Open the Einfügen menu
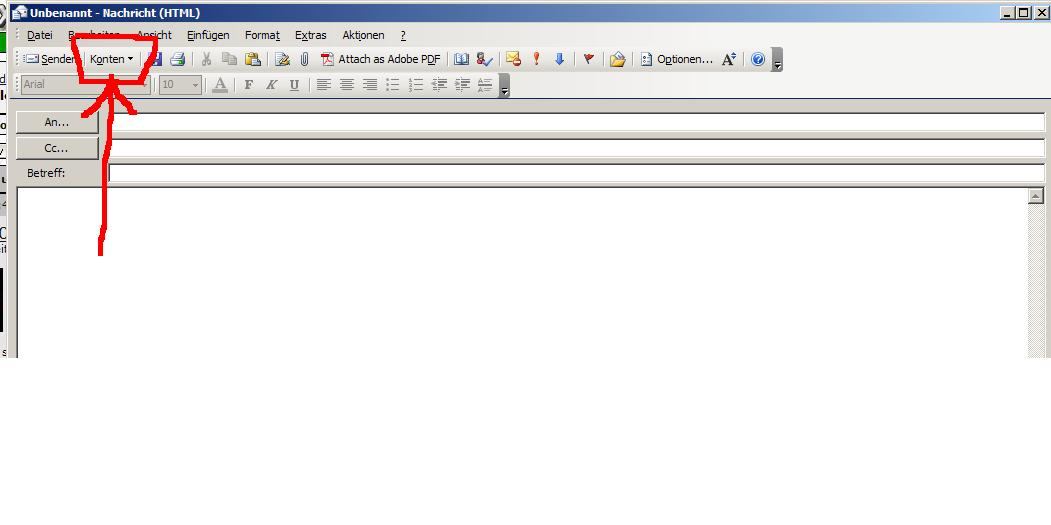 tap(208, 35)
